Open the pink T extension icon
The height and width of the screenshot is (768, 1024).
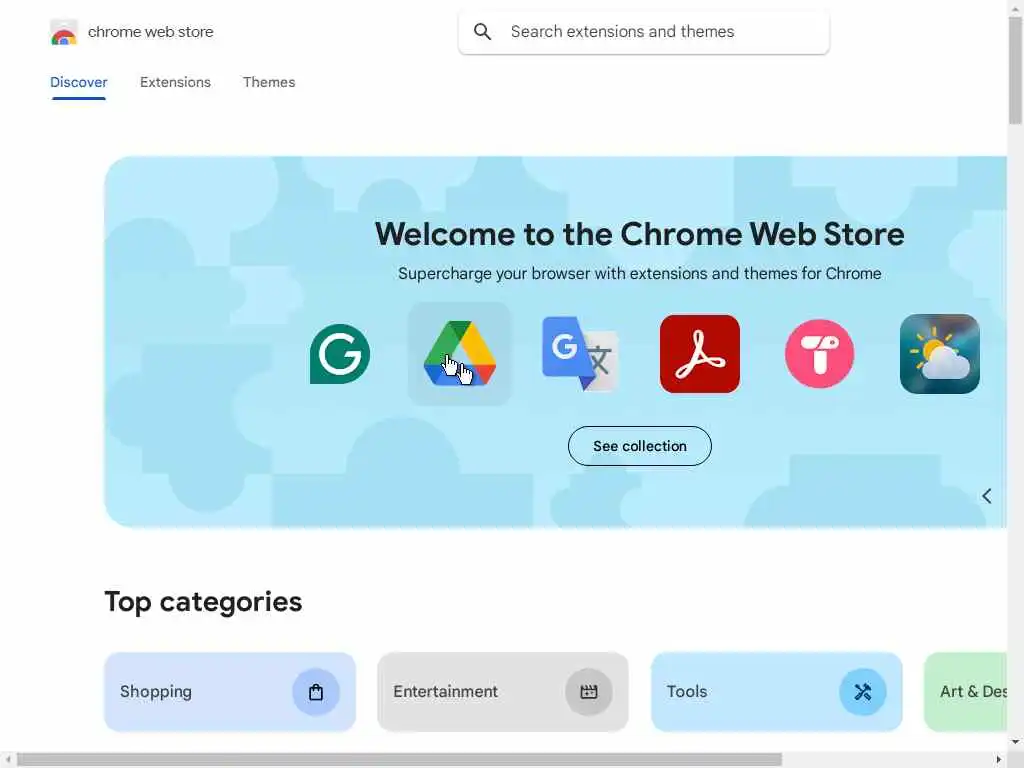pyautogui.click(x=819, y=353)
